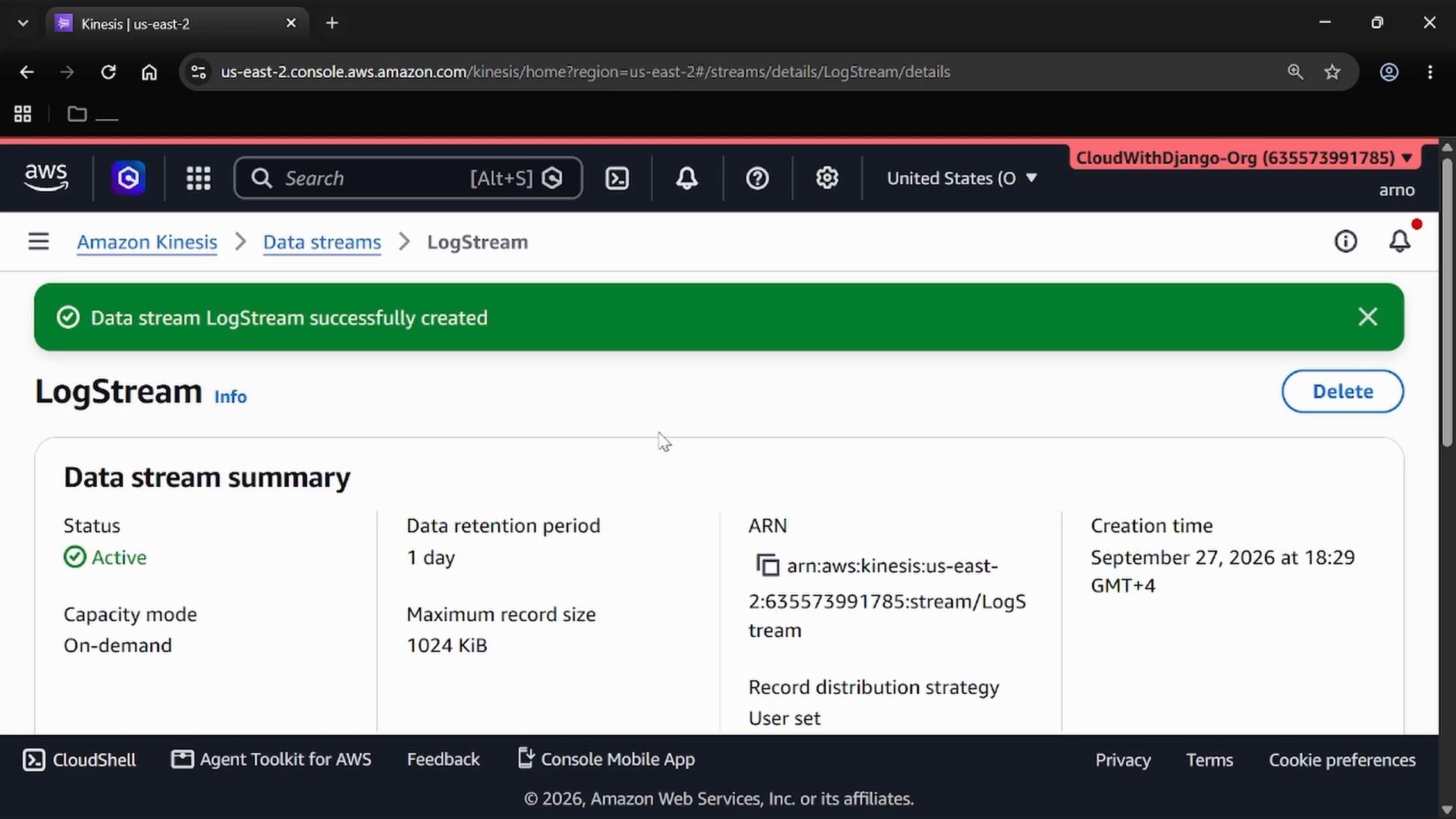
Task: Open the zoom magnifier in address bar
Action: (1295, 72)
